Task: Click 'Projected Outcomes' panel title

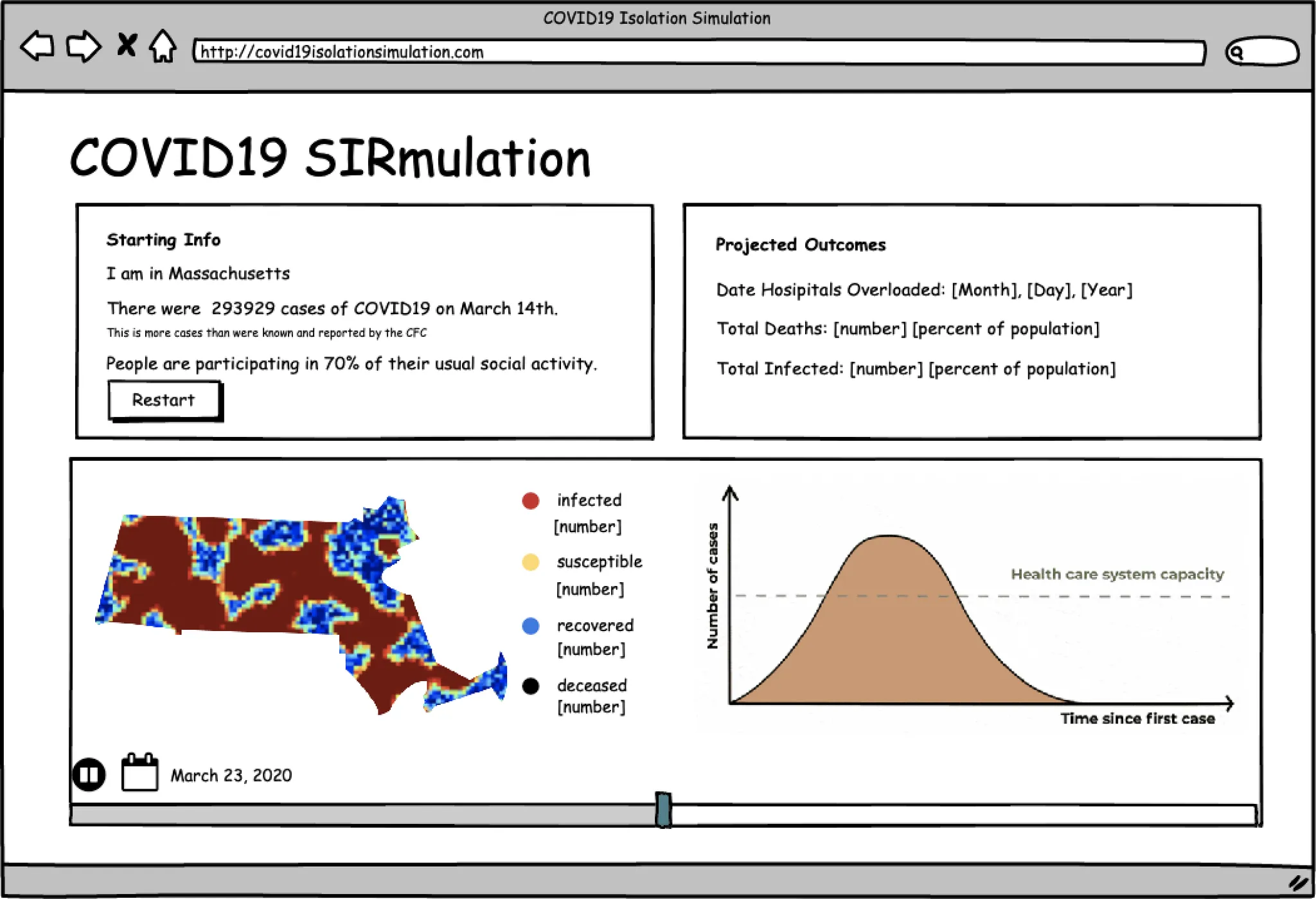Action: tap(801, 245)
